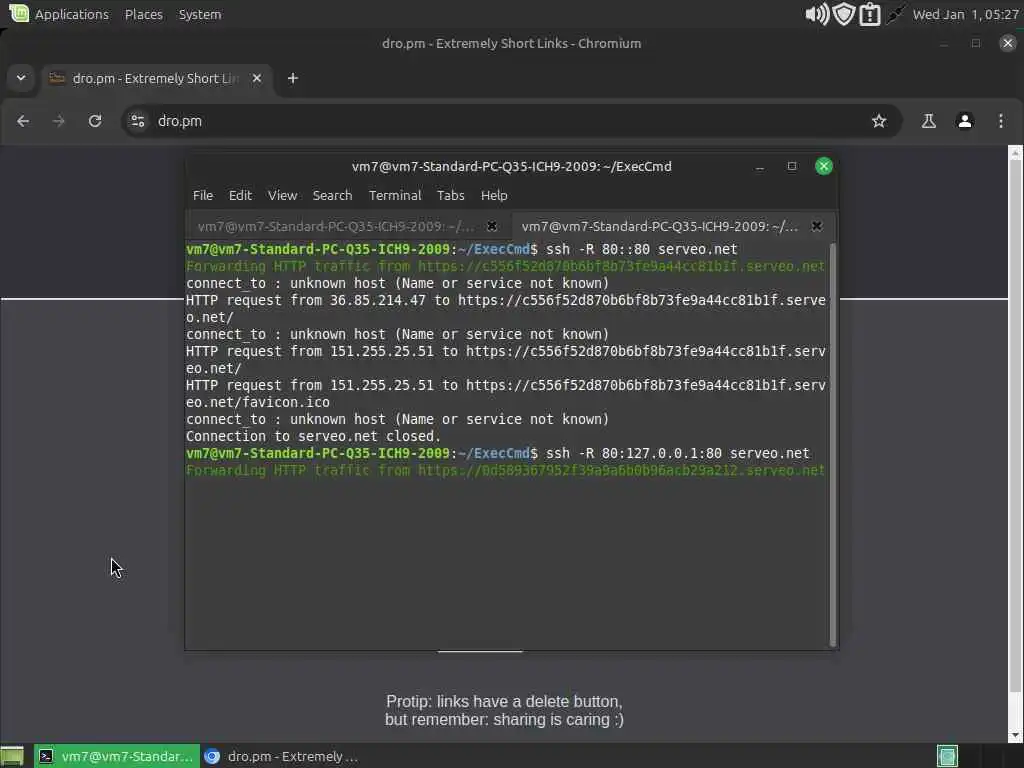This screenshot has height=768, width=1024.
Task: Open the clock showing Wed Jan 1, 05:27
Action: tap(965, 14)
